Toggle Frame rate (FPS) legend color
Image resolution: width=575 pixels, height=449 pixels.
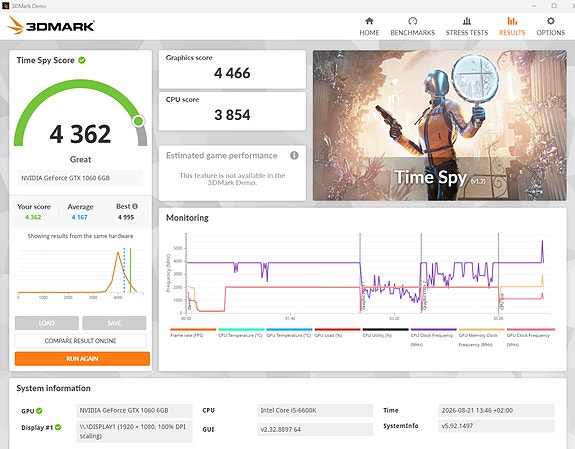[193, 329]
